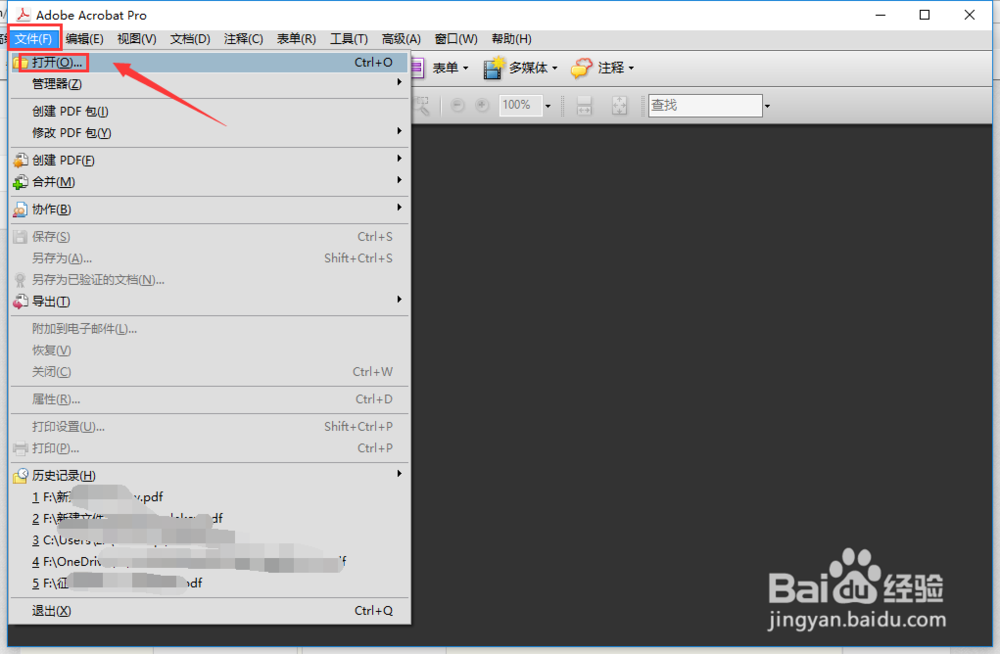Click the 历史记录(H) clock folder icon
1000x654 pixels.
[20, 475]
